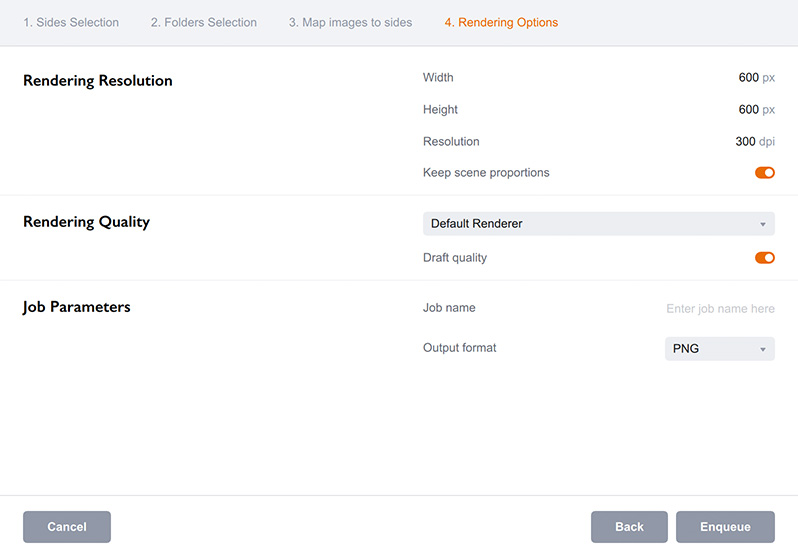Image resolution: width=798 pixels, height=557 pixels.
Task: Open the Folders Selection step tab
Action: pyautogui.click(x=203, y=22)
